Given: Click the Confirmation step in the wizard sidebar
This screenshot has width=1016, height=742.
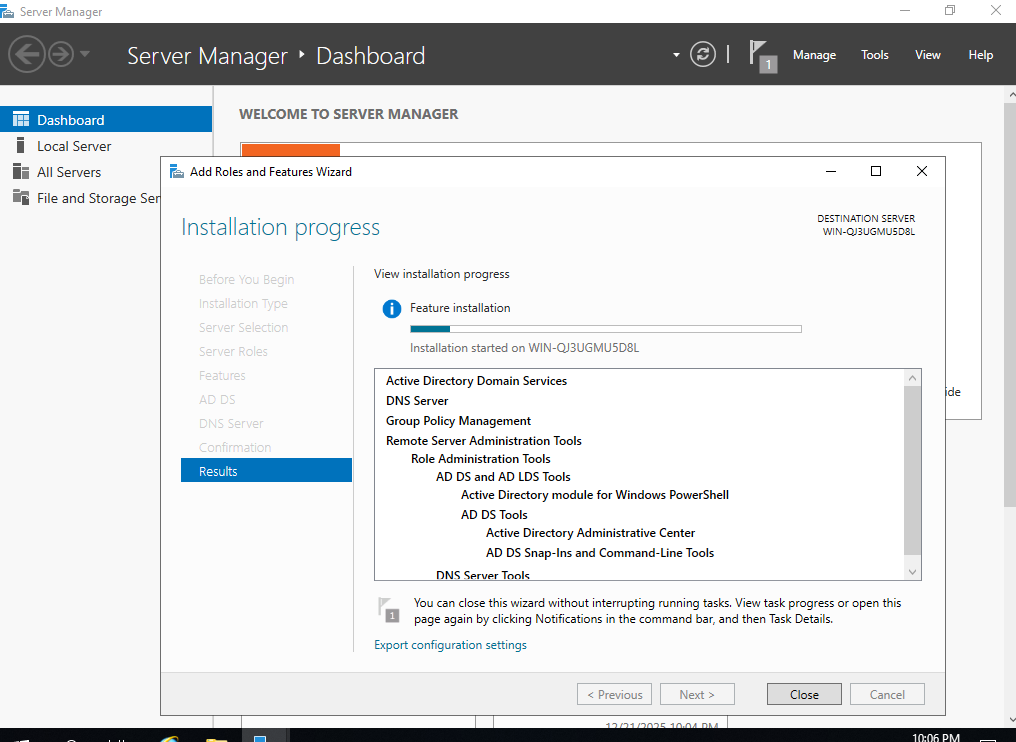Looking at the screenshot, I should click(235, 447).
